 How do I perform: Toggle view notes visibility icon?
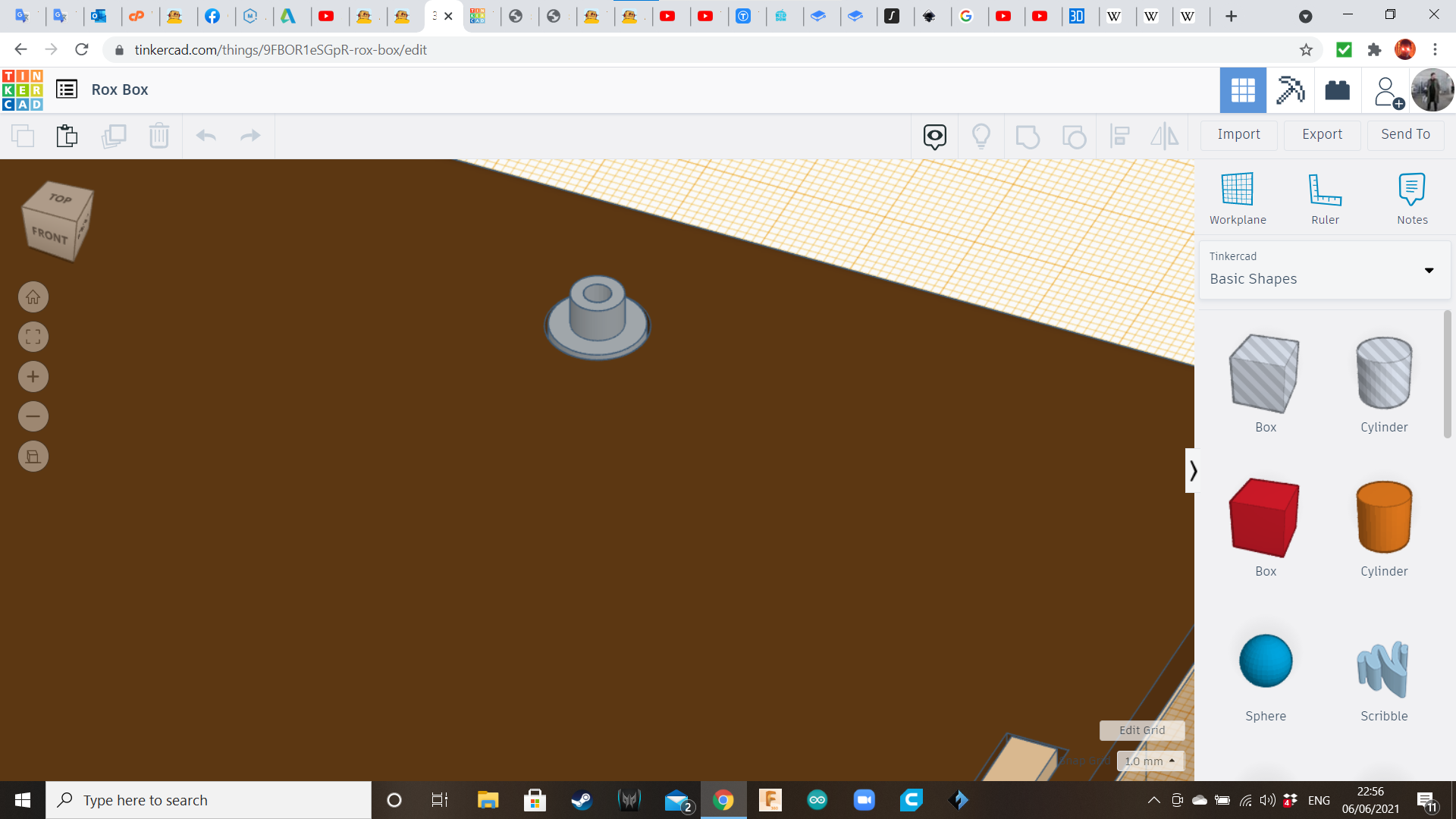[x=934, y=136]
